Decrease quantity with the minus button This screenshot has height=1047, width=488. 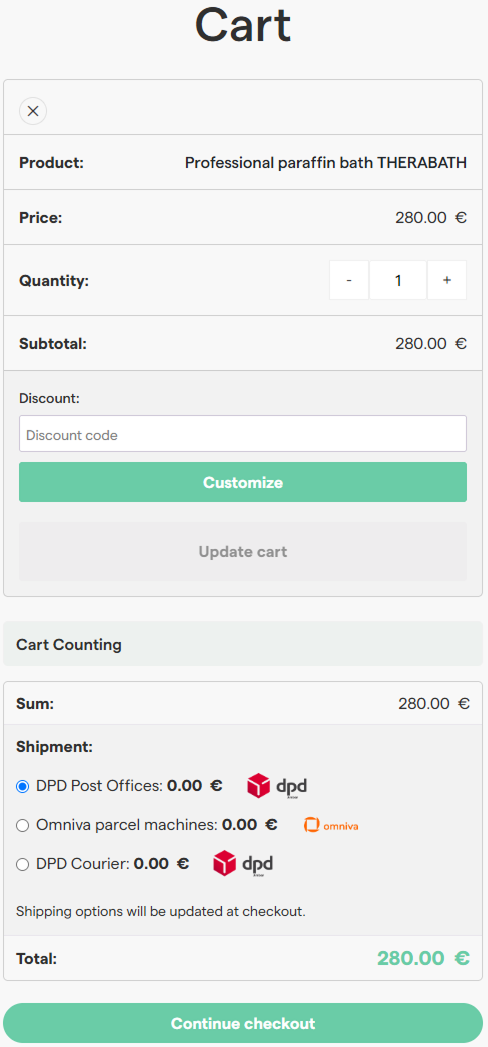[x=348, y=280]
